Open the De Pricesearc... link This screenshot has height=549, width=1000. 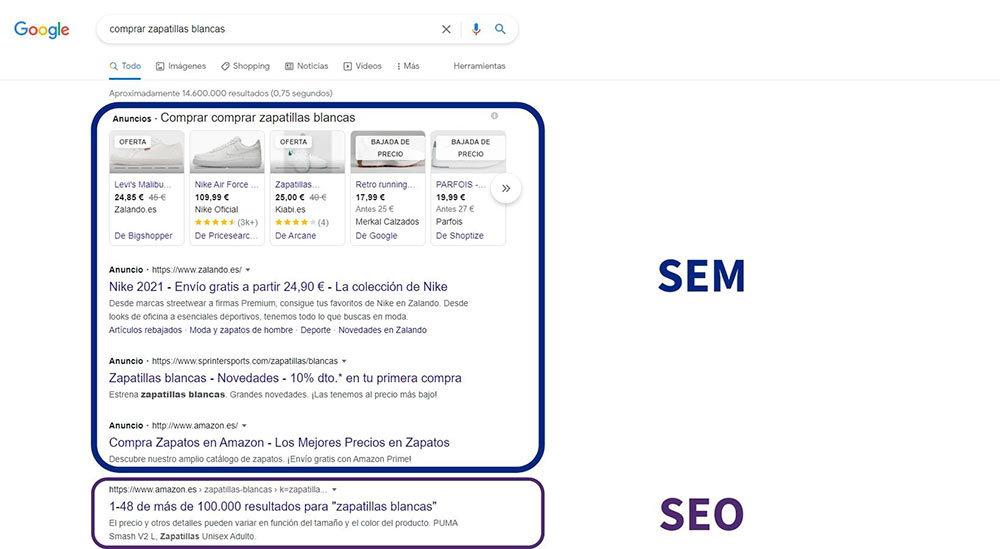coord(226,235)
